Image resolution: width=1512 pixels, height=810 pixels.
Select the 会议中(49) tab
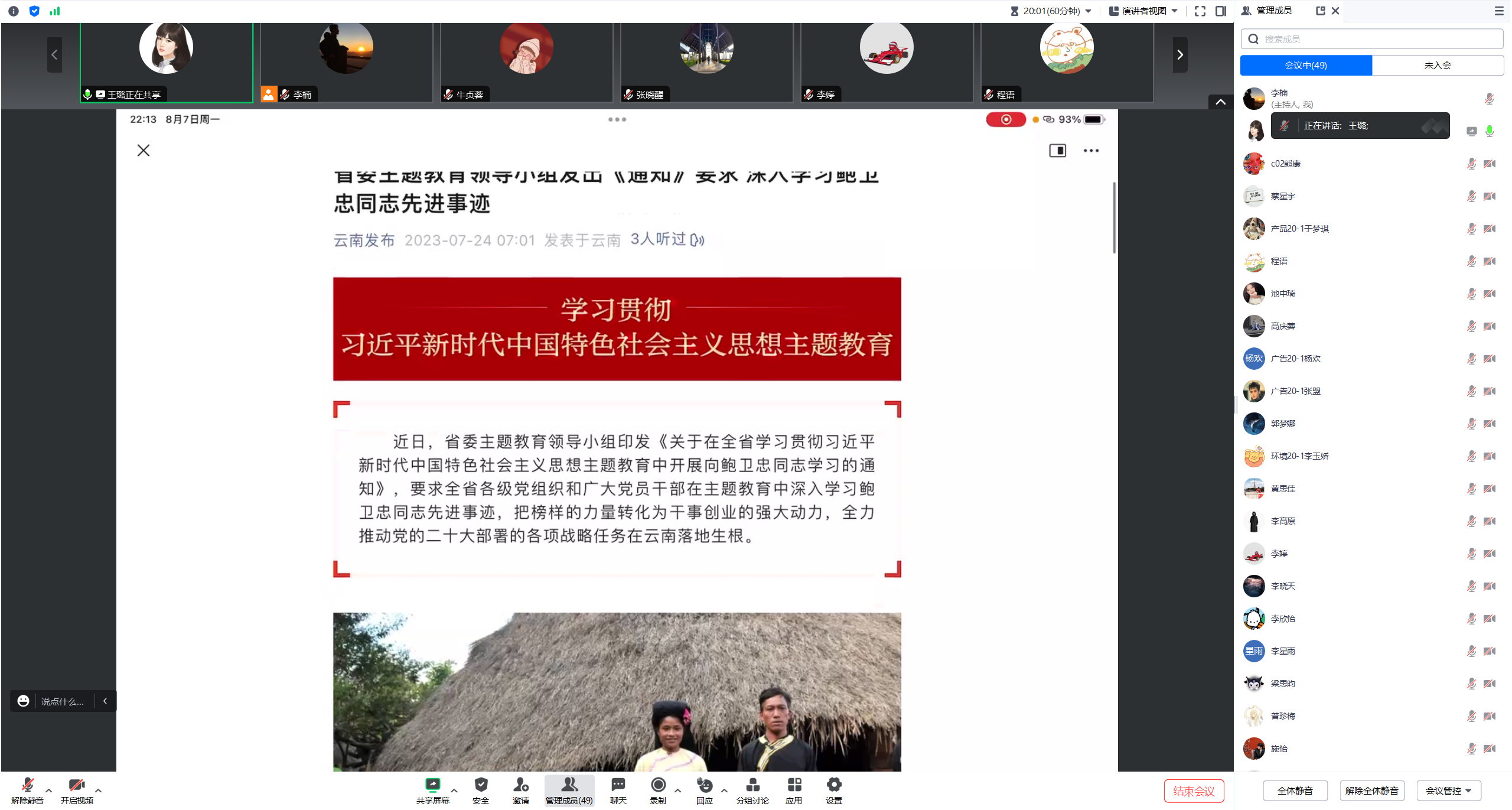[x=1305, y=65]
